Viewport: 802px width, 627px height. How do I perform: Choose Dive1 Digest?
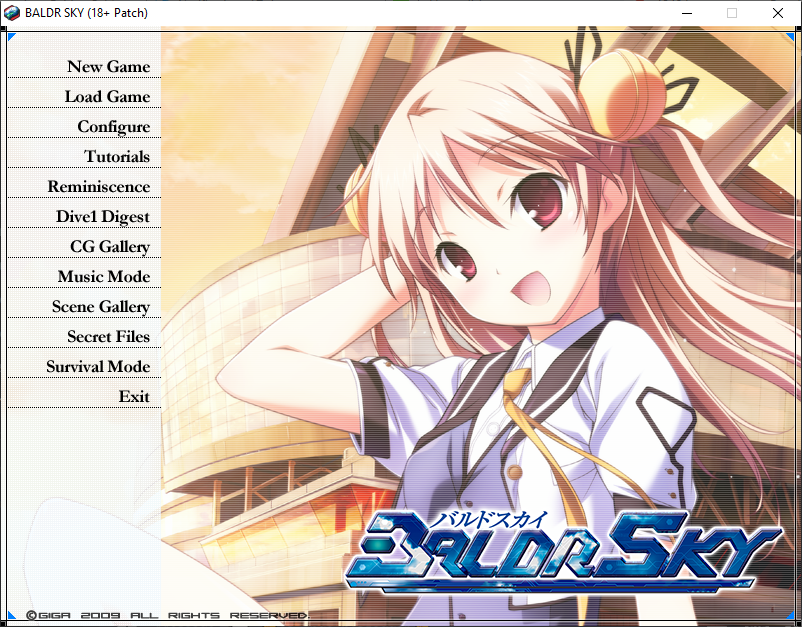coord(103,217)
